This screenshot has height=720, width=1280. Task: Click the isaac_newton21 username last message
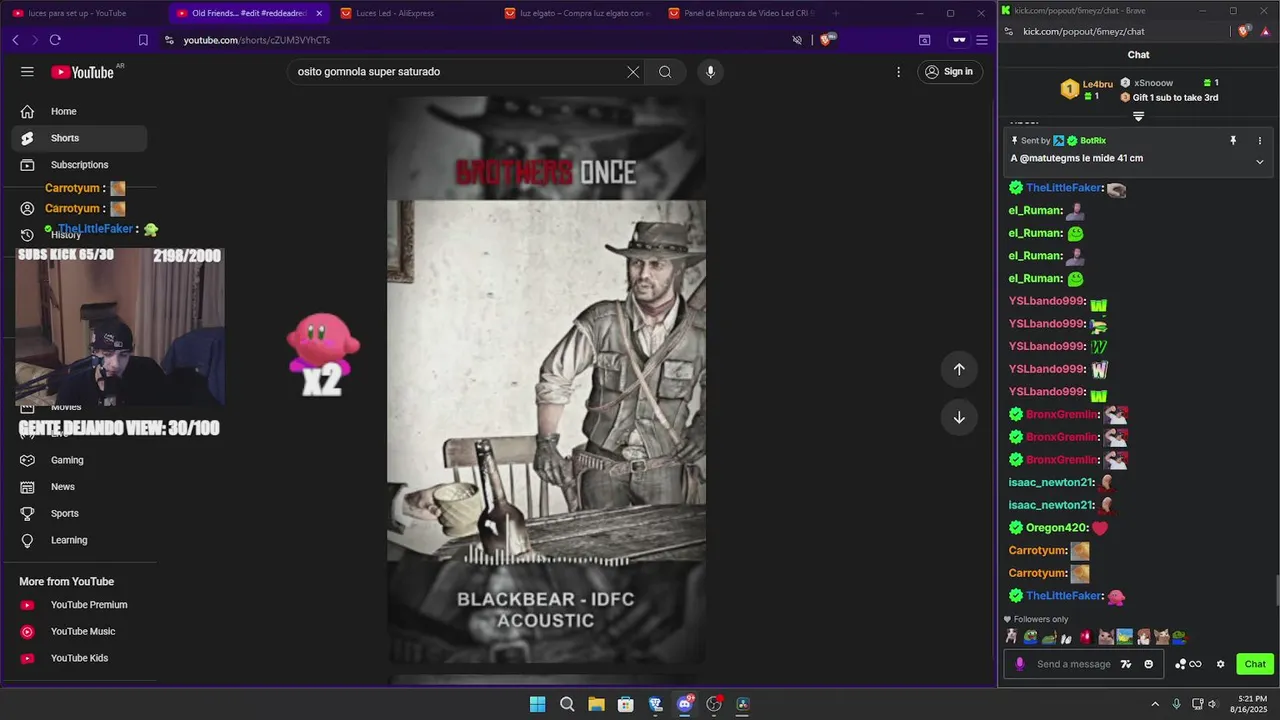1051,505
